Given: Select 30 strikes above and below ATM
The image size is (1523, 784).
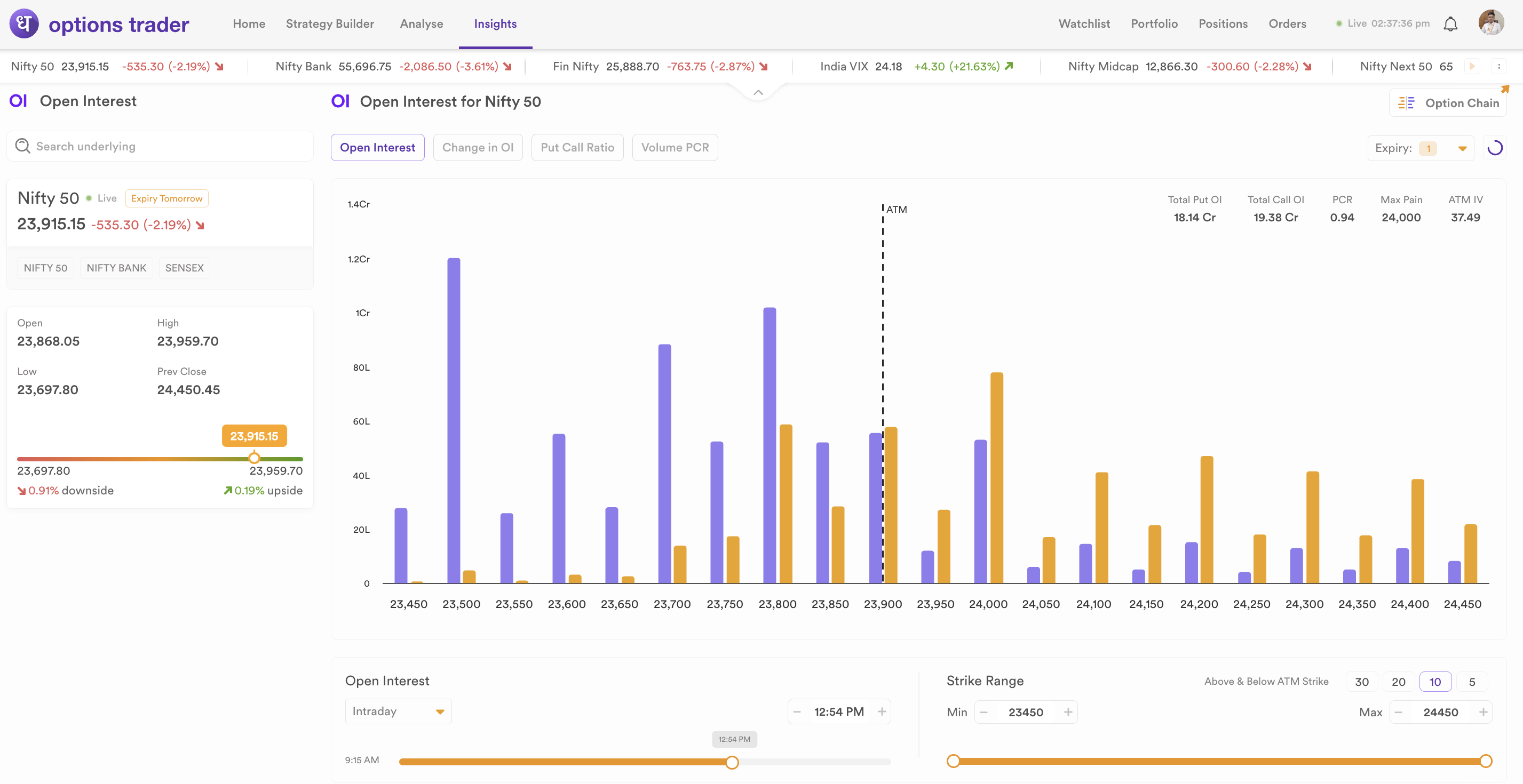Looking at the screenshot, I should click(1362, 682).
